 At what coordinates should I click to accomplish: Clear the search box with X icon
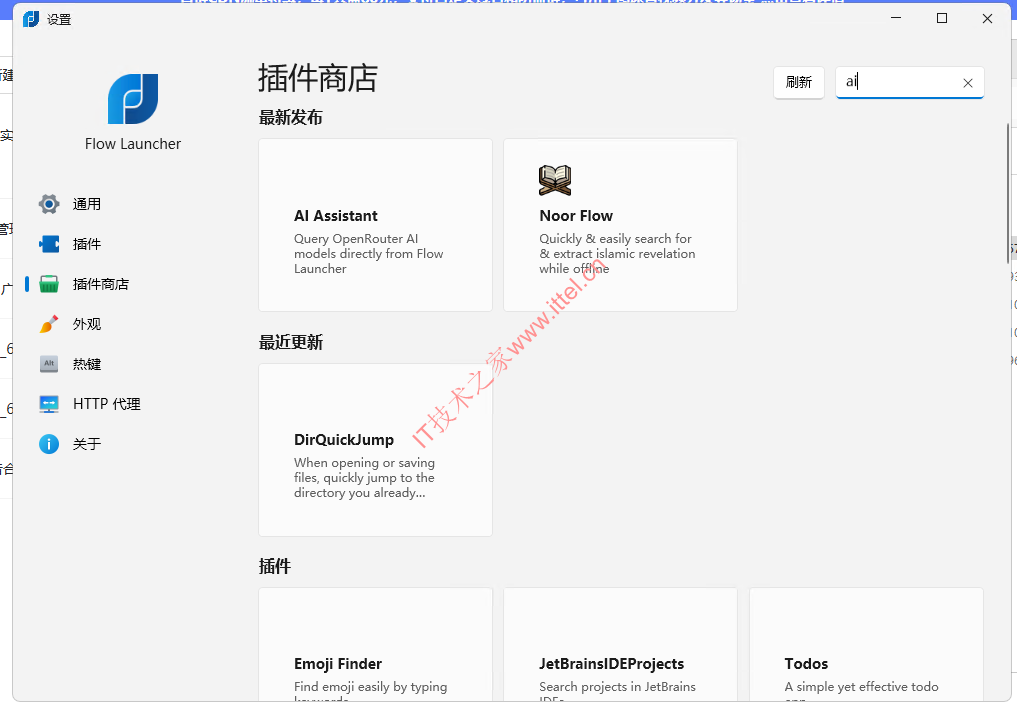point(968,83)
